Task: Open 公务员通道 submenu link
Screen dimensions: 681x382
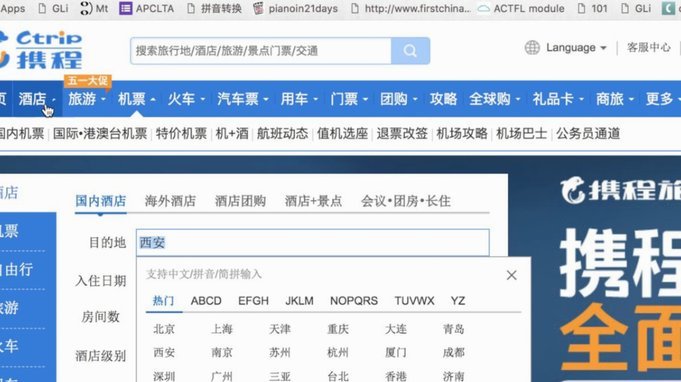Action: [588, 134]
